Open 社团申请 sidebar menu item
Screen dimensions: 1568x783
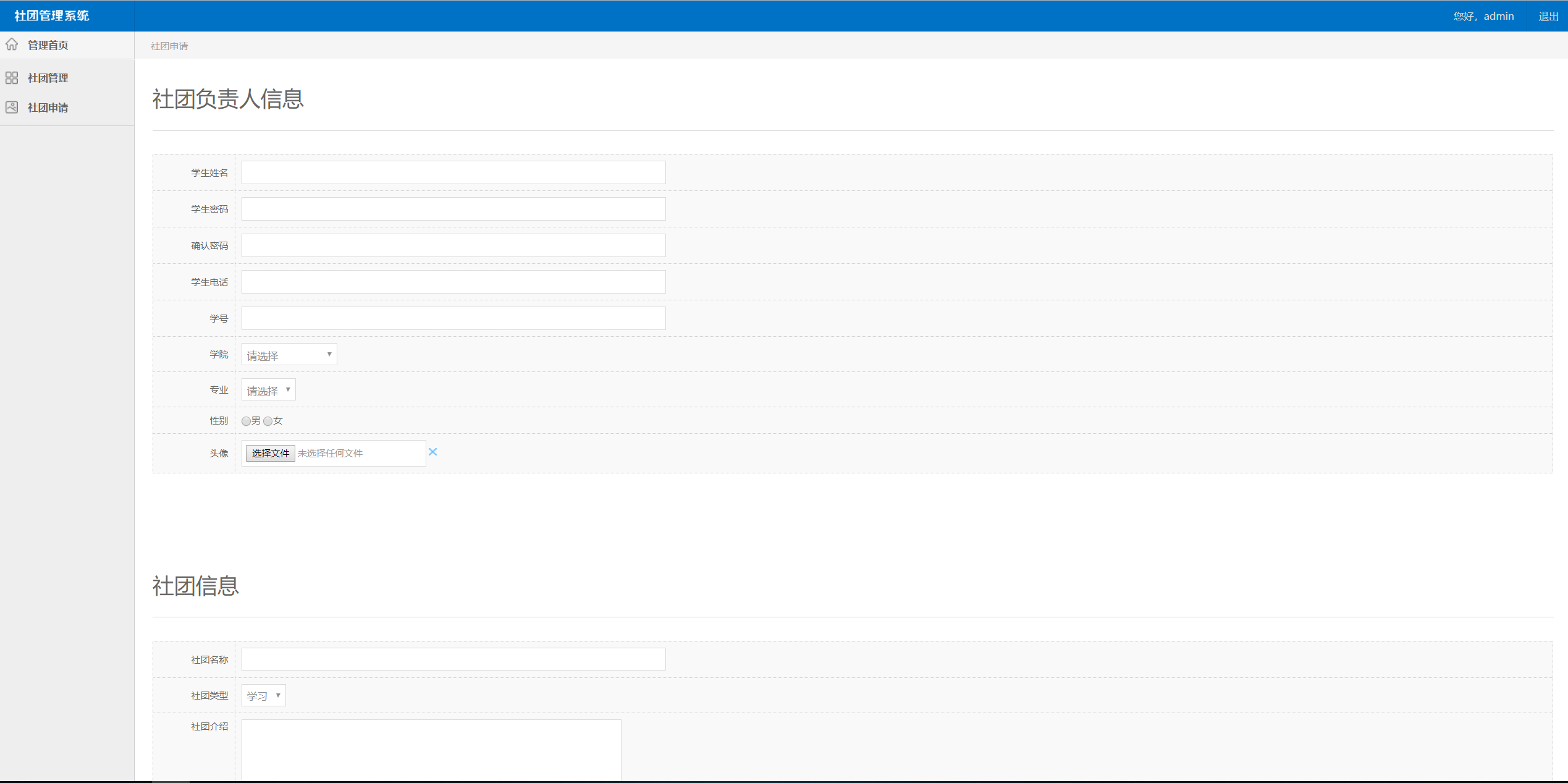(48, 108)
